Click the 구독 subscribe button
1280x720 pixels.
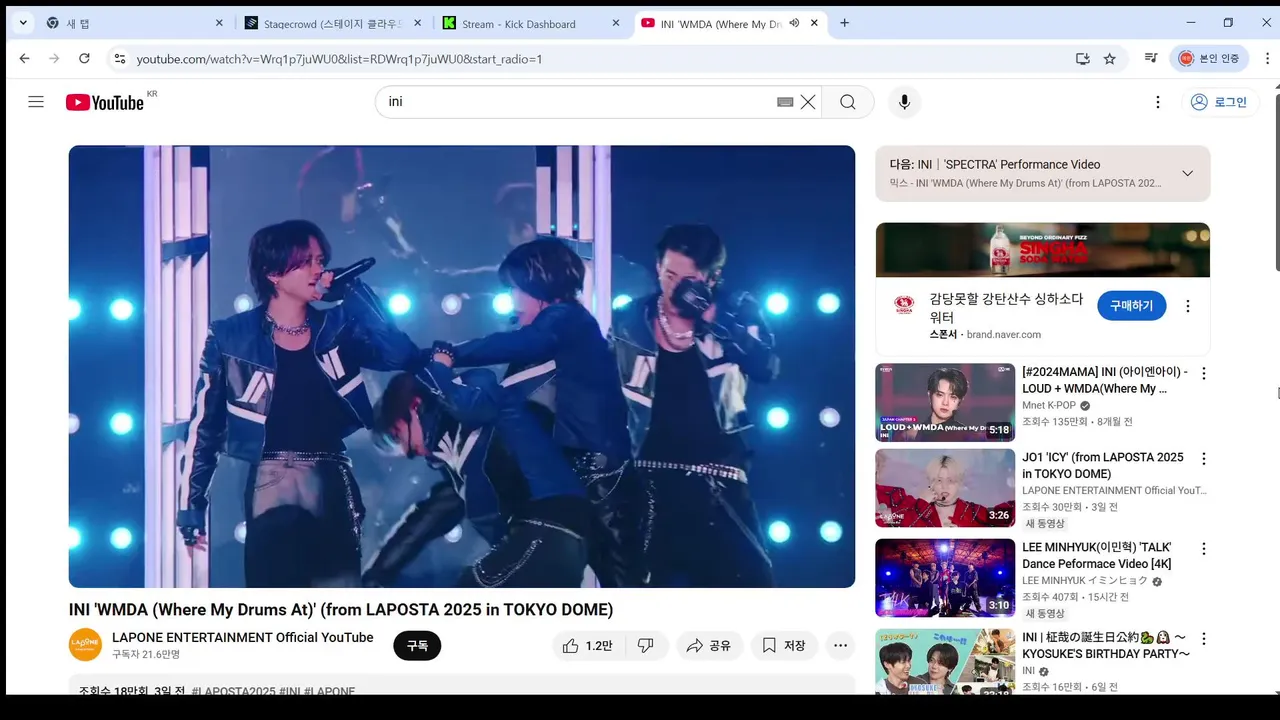click(x=417, y=646)
